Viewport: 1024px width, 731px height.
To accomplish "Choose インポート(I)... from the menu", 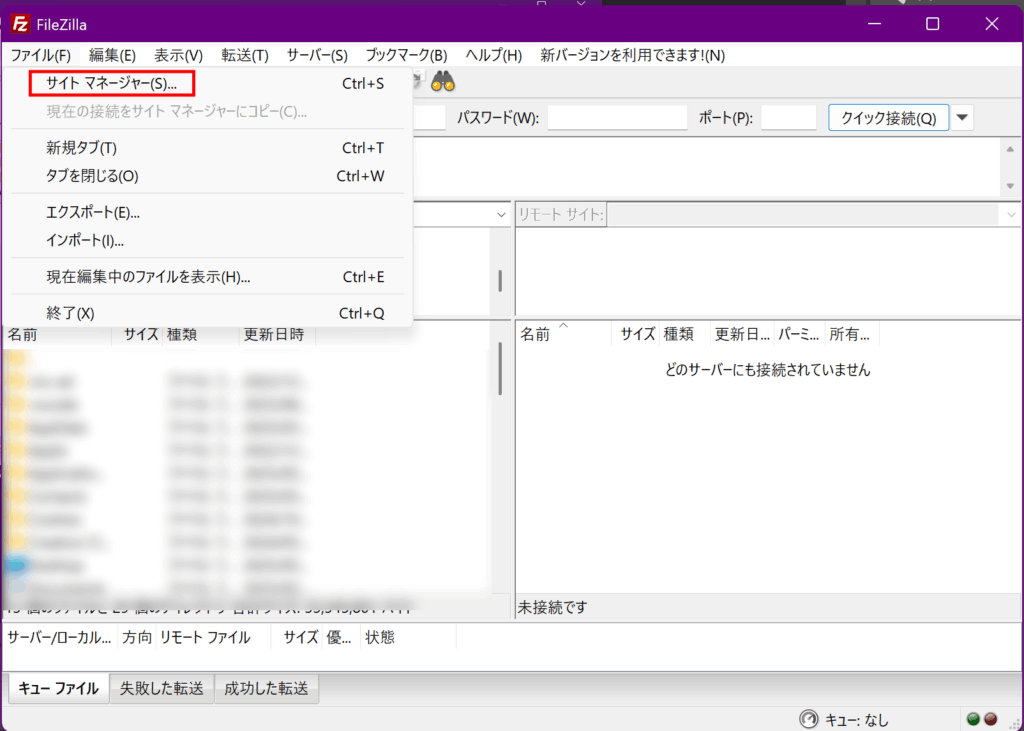I will click(x=206, y=241).
